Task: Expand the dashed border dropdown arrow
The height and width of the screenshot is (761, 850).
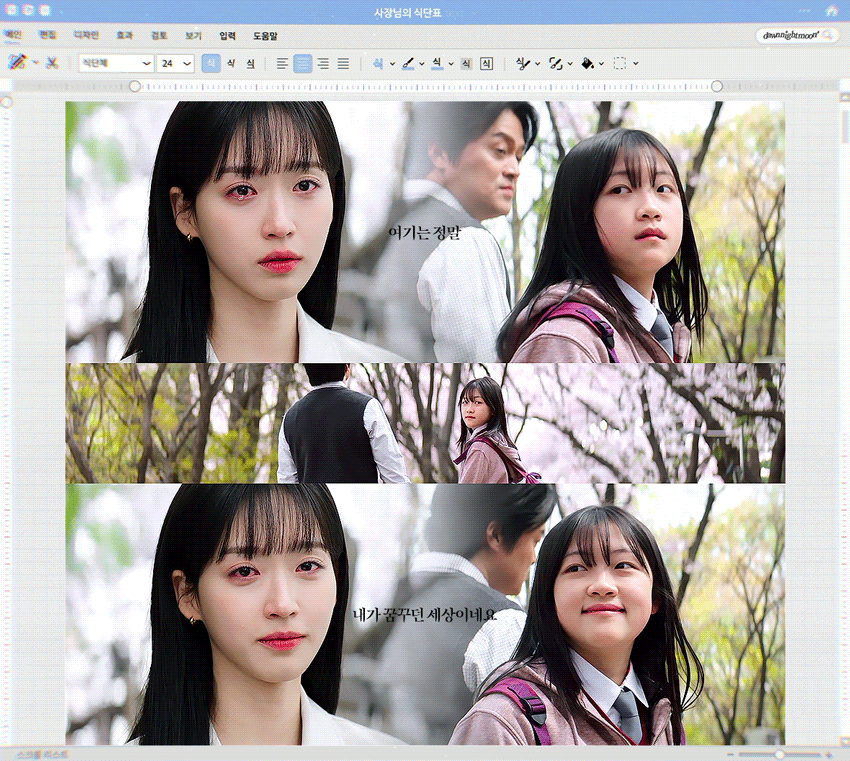Action: pos(635,64)
